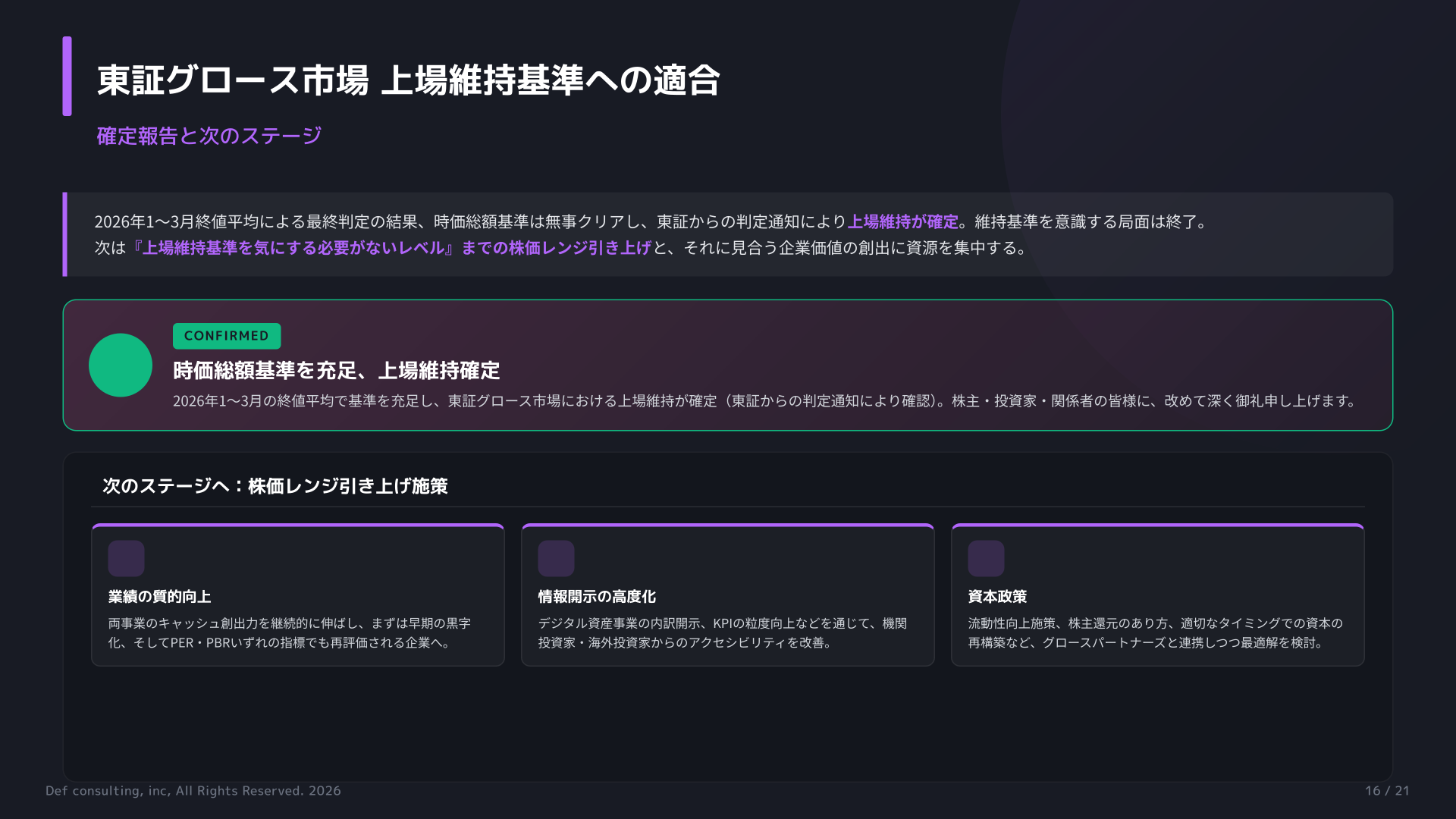Click the footer copyright Def consulting, inc
This screenshot has width=1456, height=819.
pyautogui.click(x=193, y=791)
